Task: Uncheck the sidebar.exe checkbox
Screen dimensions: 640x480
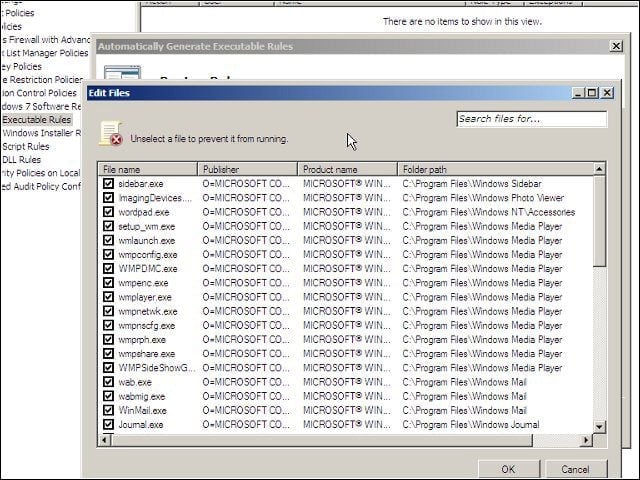Action: [108, 184]
